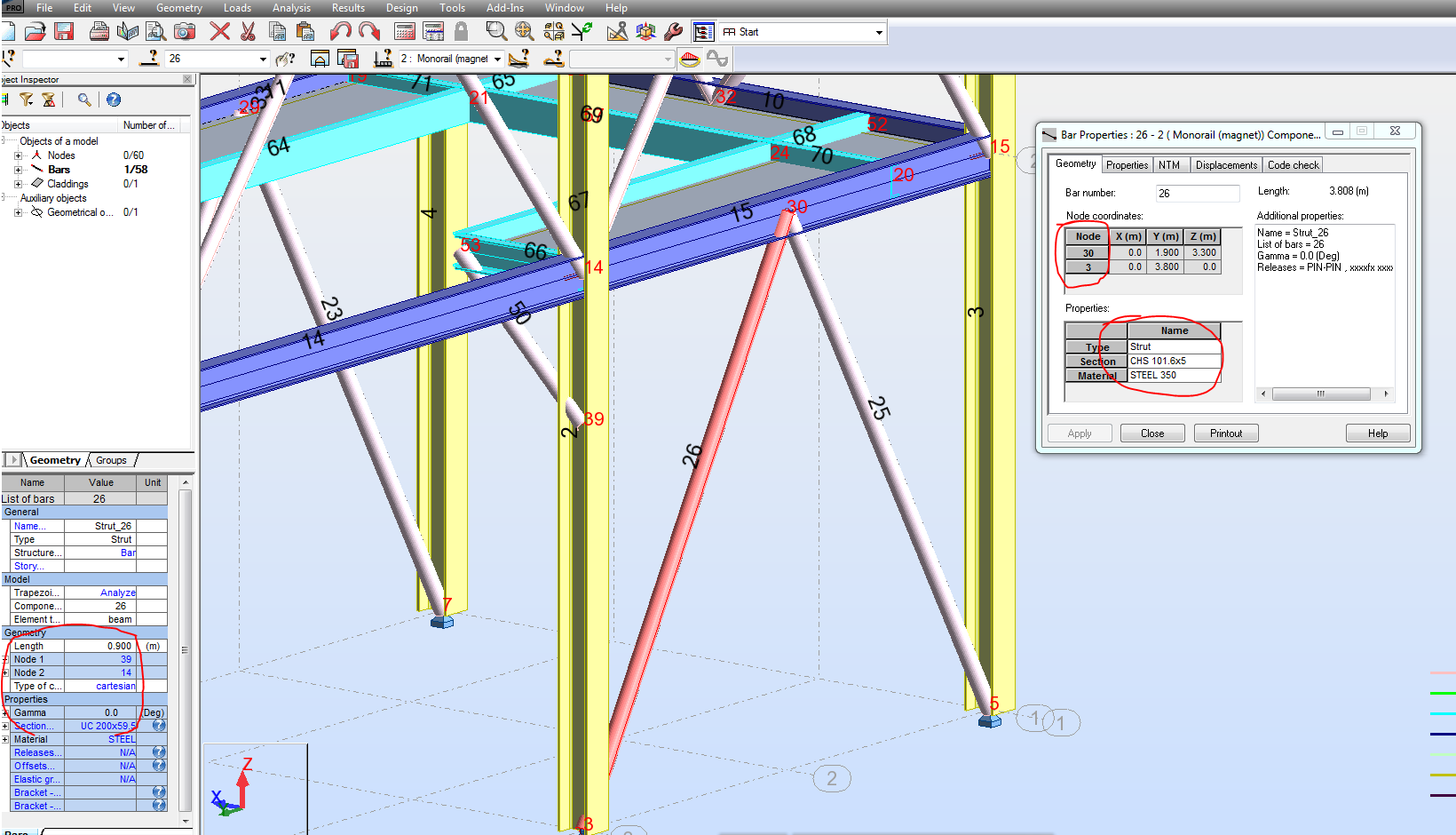Click the Zoom all view icon
The width and height of the screenshot is (1456, 835).
(525, 32)
